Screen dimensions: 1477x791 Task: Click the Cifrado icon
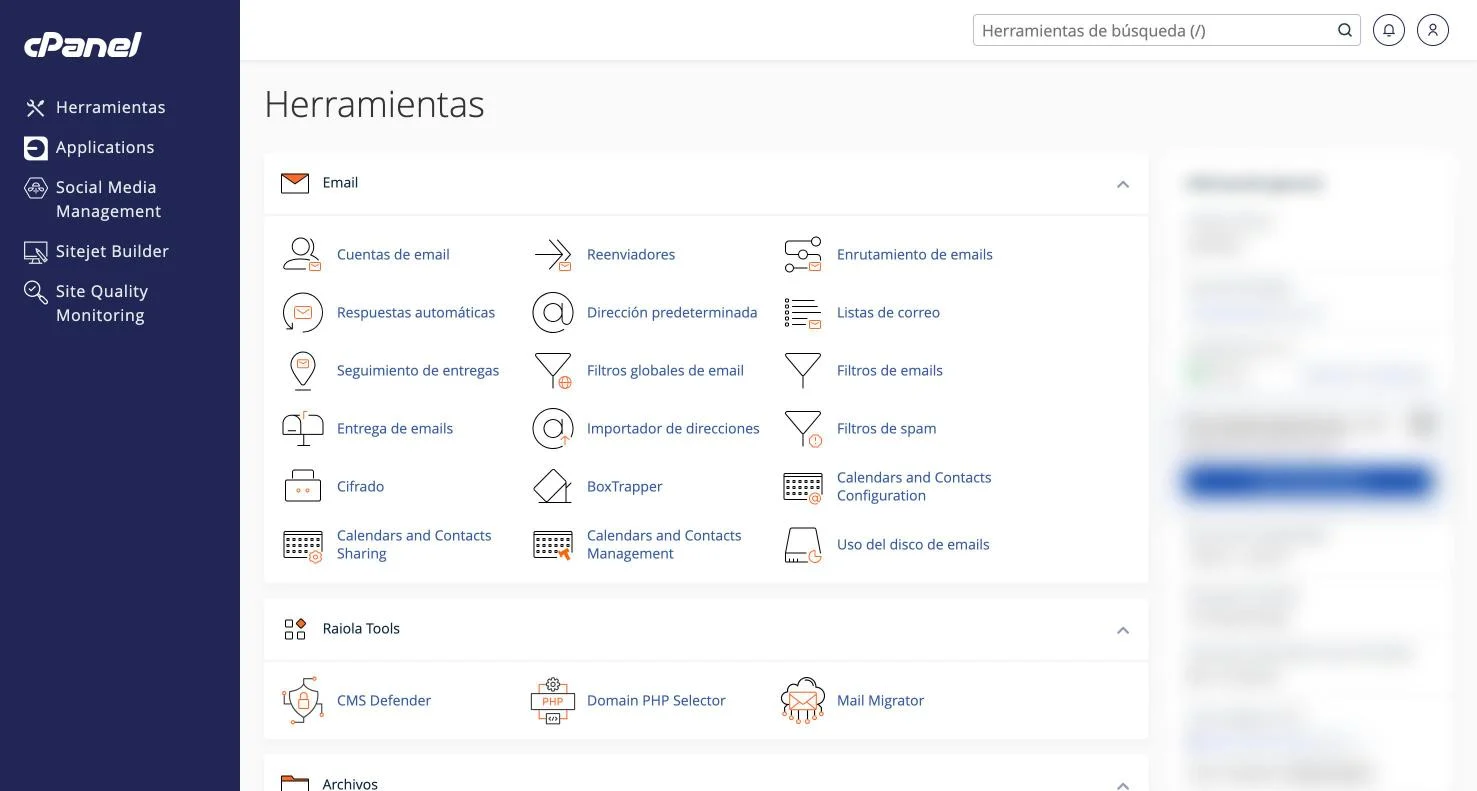coord(302,487)
